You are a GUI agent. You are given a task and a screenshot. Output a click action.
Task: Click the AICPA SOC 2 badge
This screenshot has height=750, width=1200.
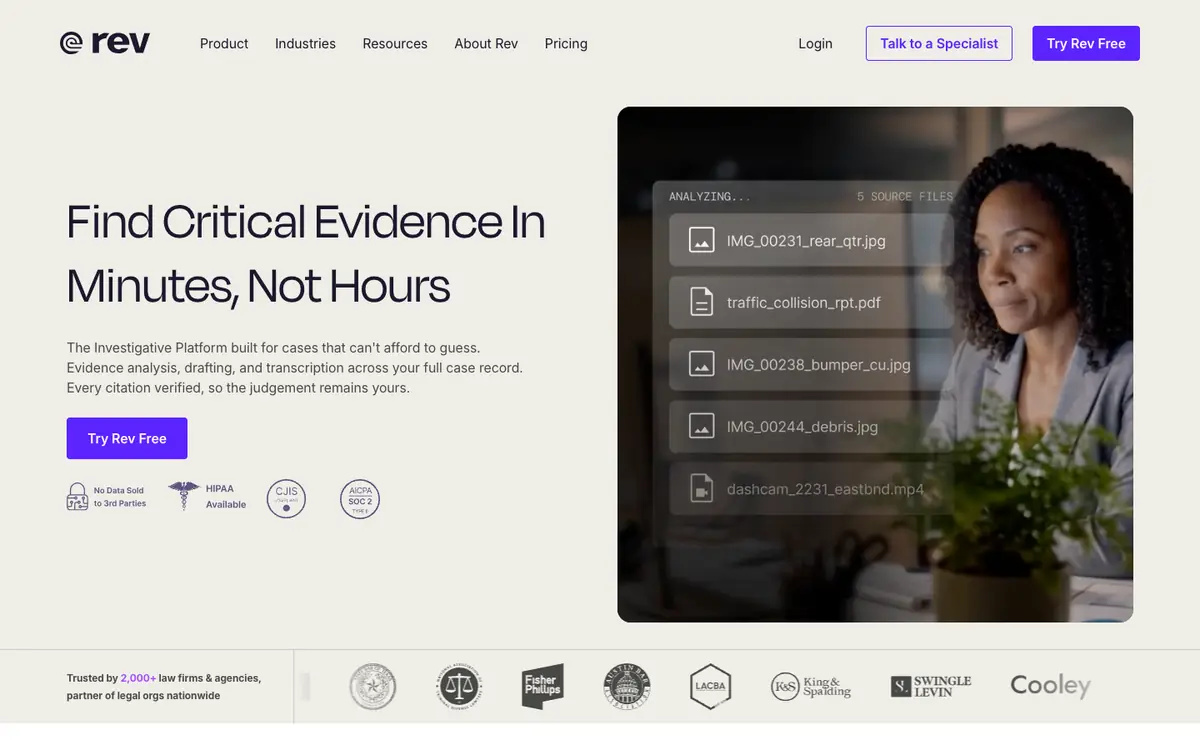click(x=360, y=498)
